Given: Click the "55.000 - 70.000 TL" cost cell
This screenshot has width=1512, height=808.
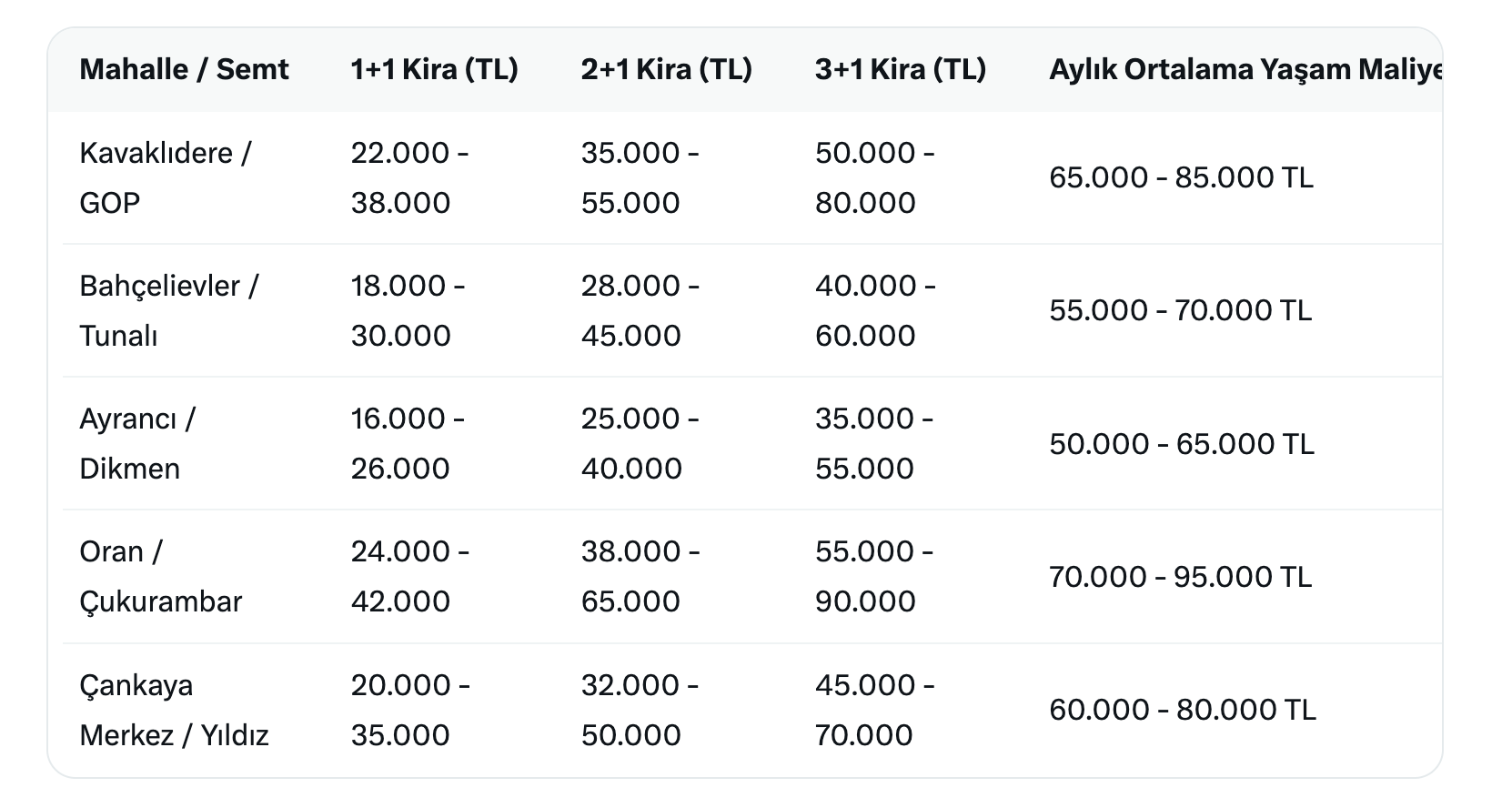Looking at the screenshot, I should click(x=1180, y=310).
